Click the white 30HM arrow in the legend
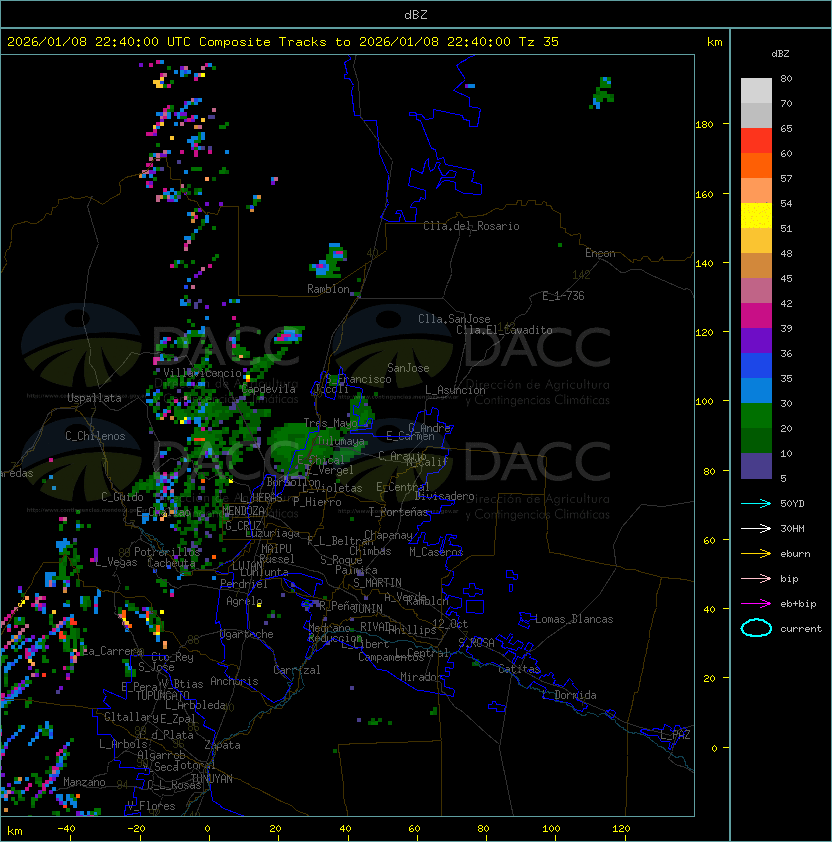Viewport: 832px width, 842px height. coord(756,528)
